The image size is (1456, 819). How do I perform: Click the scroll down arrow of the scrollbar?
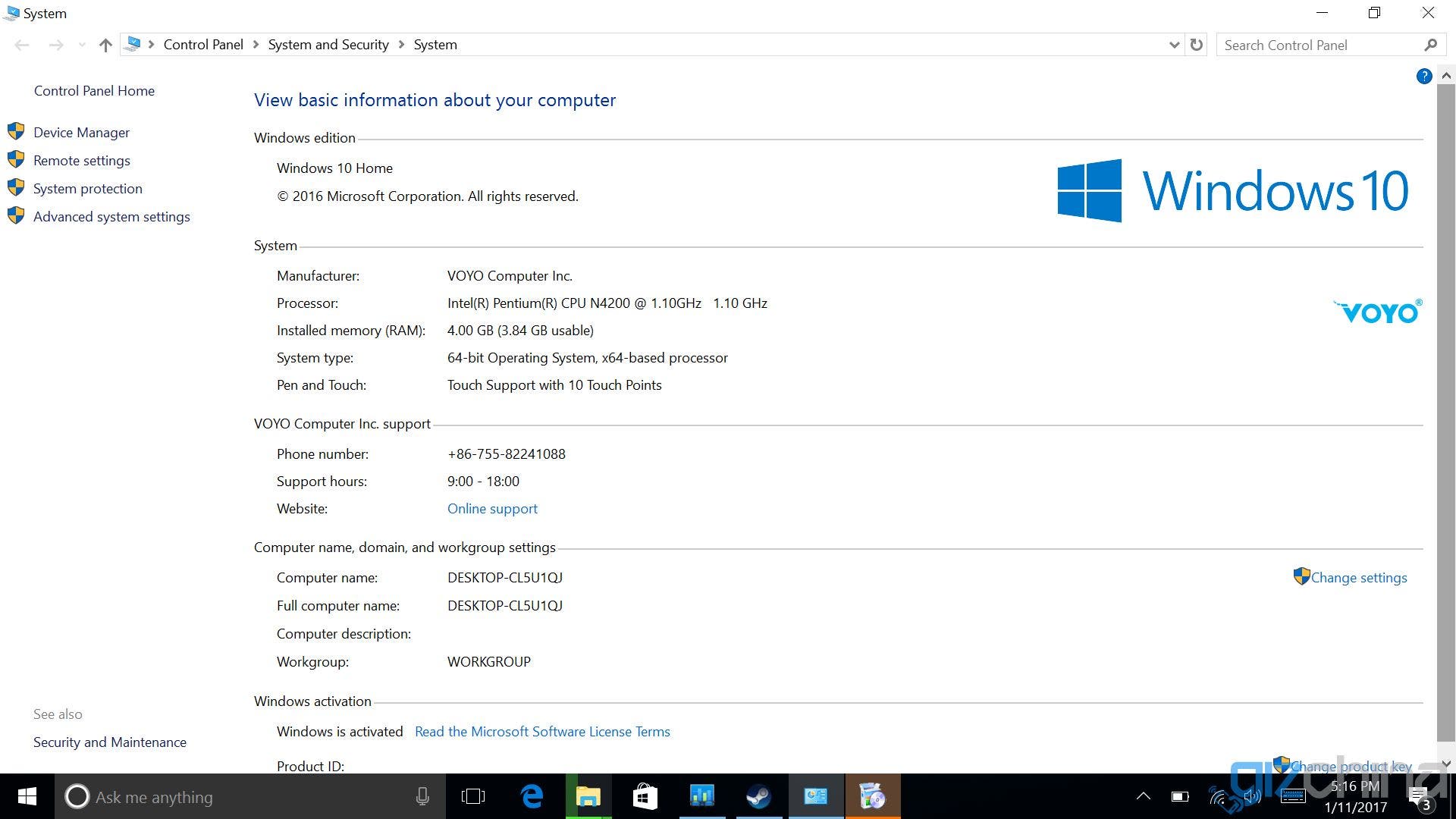click(1446, 764)
